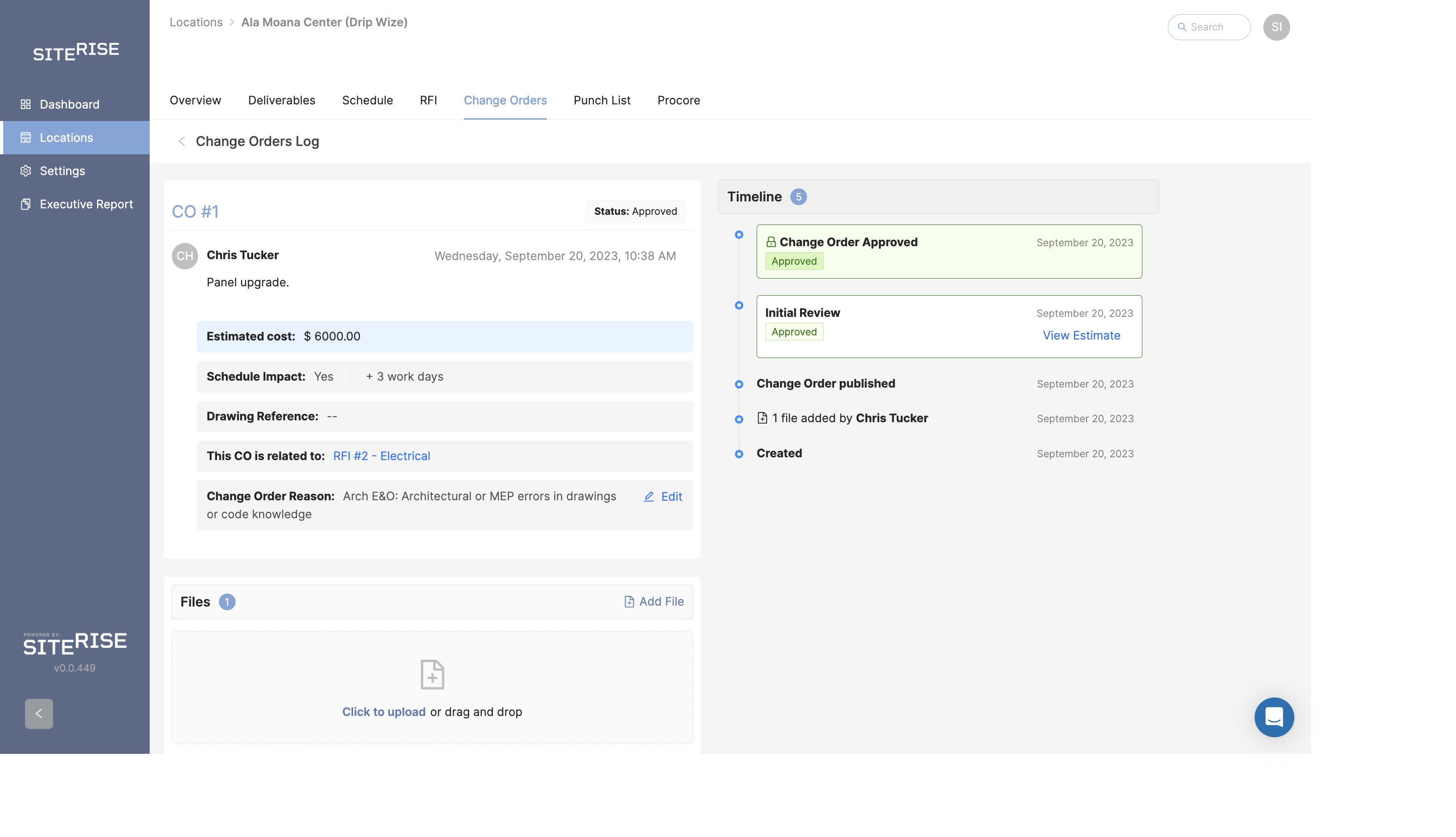Click the Locations breadcrumb link

(x=195, y=22)
